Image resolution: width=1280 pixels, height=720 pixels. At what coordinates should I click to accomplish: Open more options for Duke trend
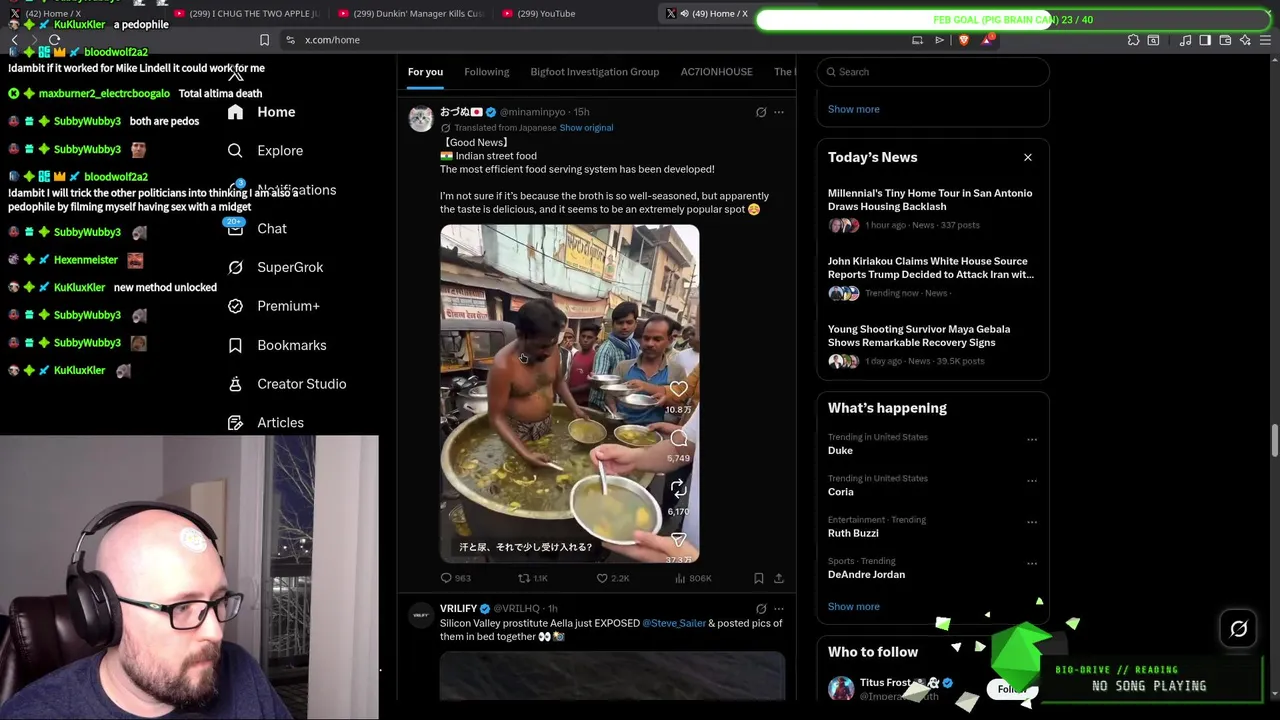point(1032,439)
